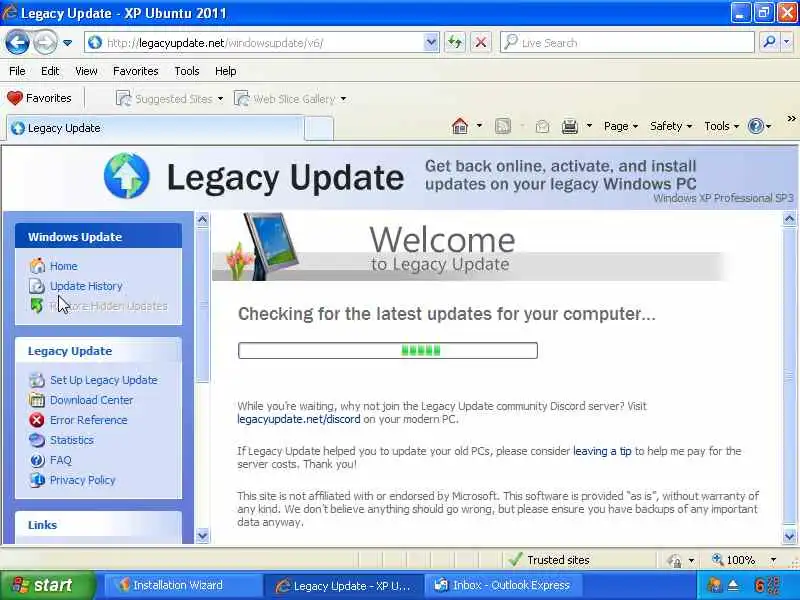Open a new blank tab
The width and height of the screenshot is (800, 600).
click(319, 128)
